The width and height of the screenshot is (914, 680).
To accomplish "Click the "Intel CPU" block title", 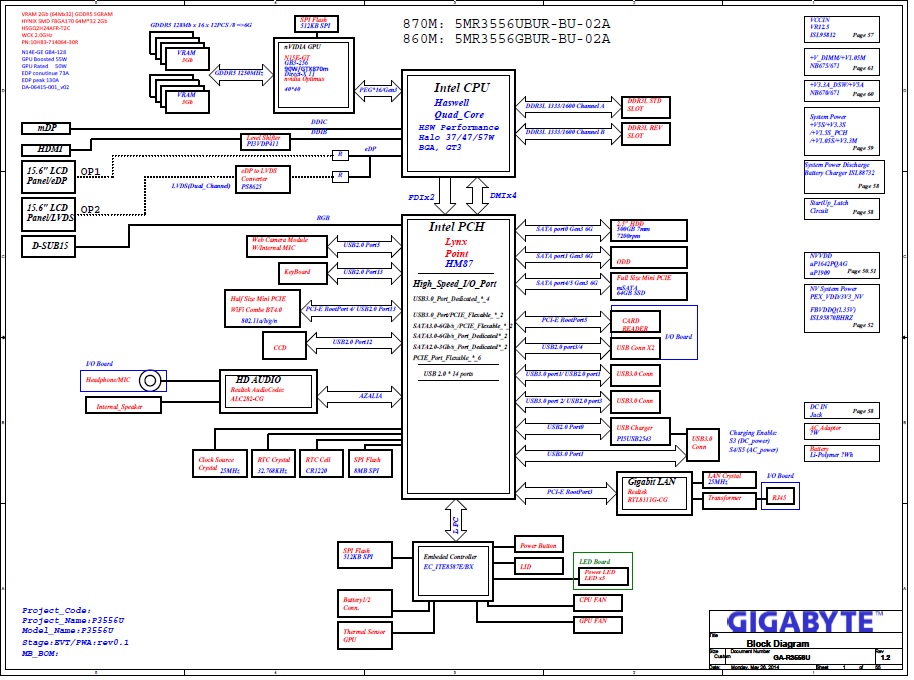I will (461, 88).
